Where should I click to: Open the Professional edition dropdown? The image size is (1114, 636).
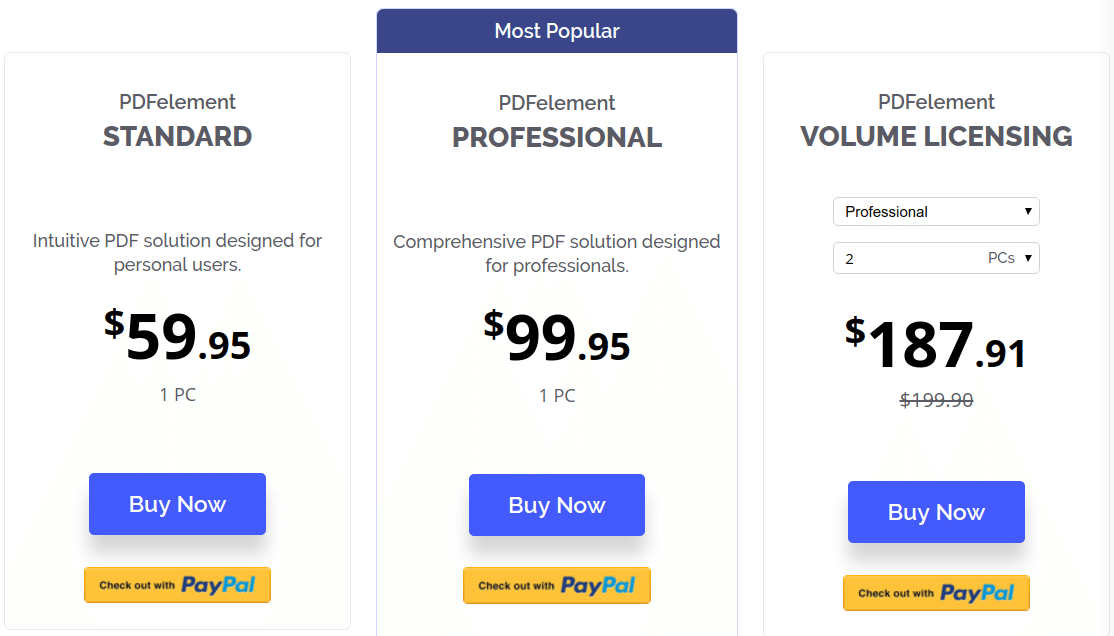pos(936,212)
